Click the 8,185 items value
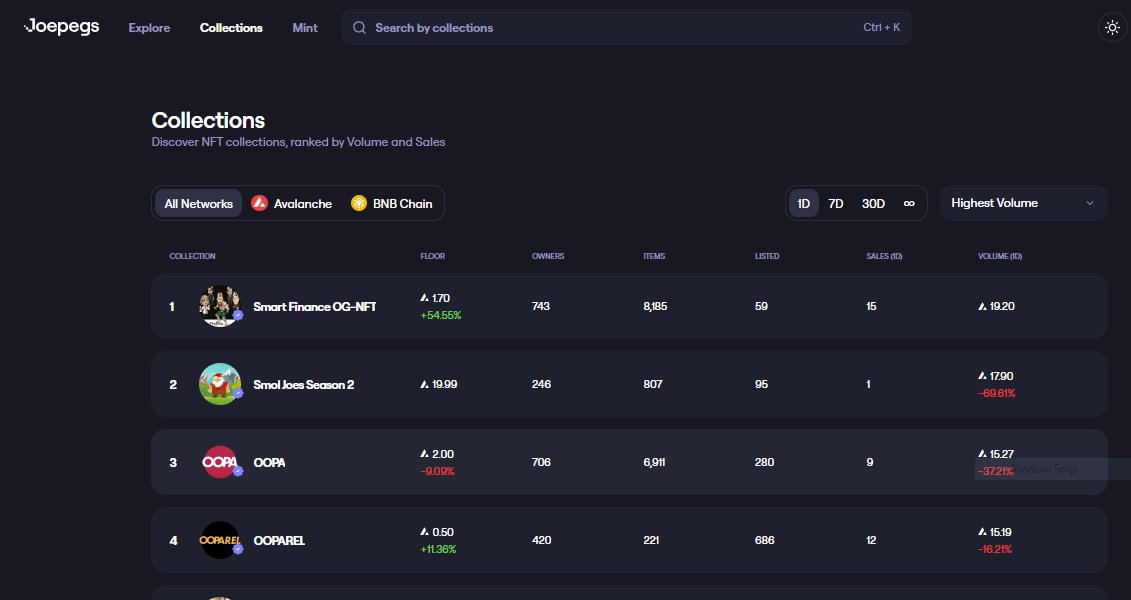Viewport: 1131px width, 600px height. click(x=655, y=306)
